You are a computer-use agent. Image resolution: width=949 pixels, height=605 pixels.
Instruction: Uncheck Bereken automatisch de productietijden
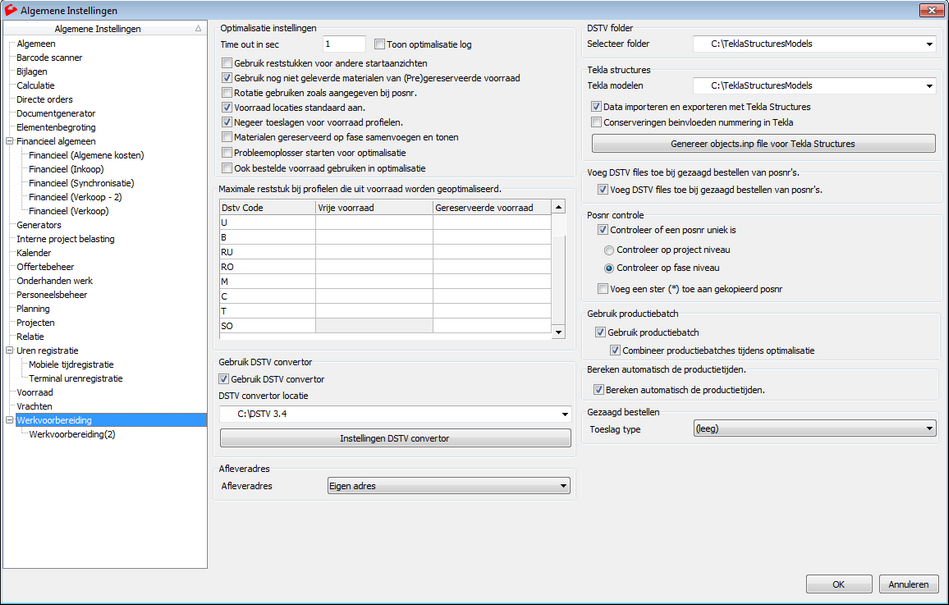599,390
